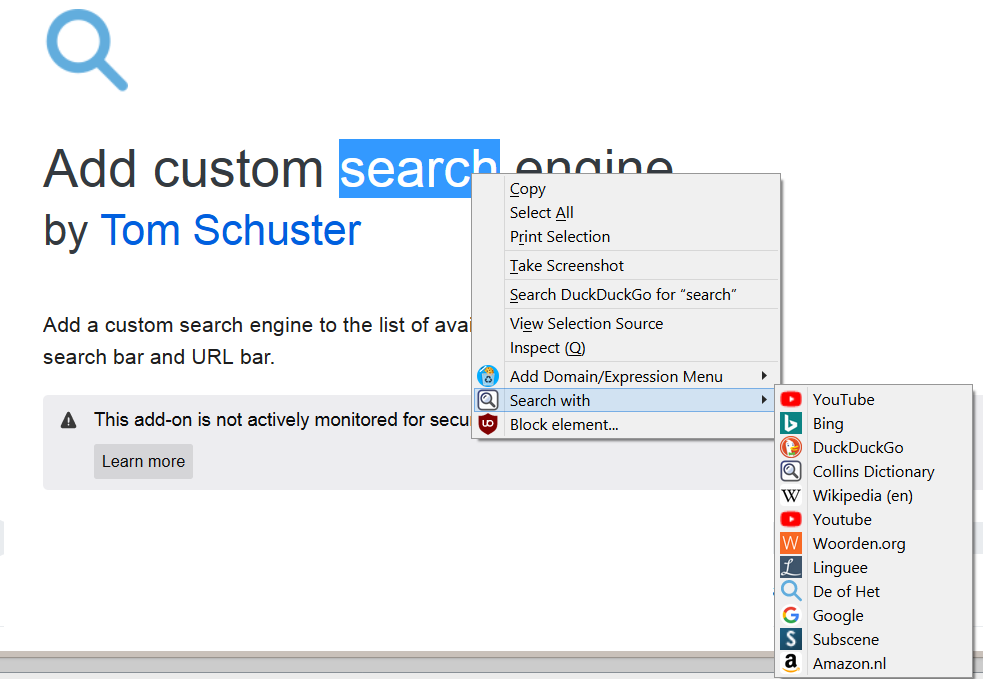
Task: Open the Search with menu entry
Action: pos(626,400)
